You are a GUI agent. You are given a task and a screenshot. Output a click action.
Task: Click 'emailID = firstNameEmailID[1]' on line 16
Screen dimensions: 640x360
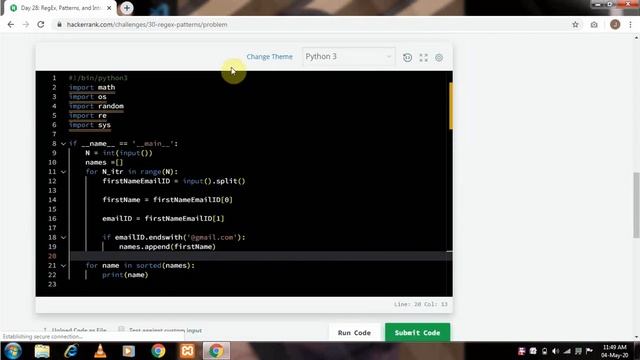click(x=163, y=218)
